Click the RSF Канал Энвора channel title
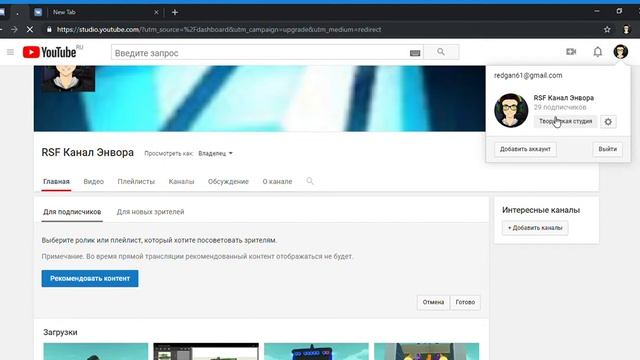This screenshot has height=360, width=640. click(x=87, y=152)
